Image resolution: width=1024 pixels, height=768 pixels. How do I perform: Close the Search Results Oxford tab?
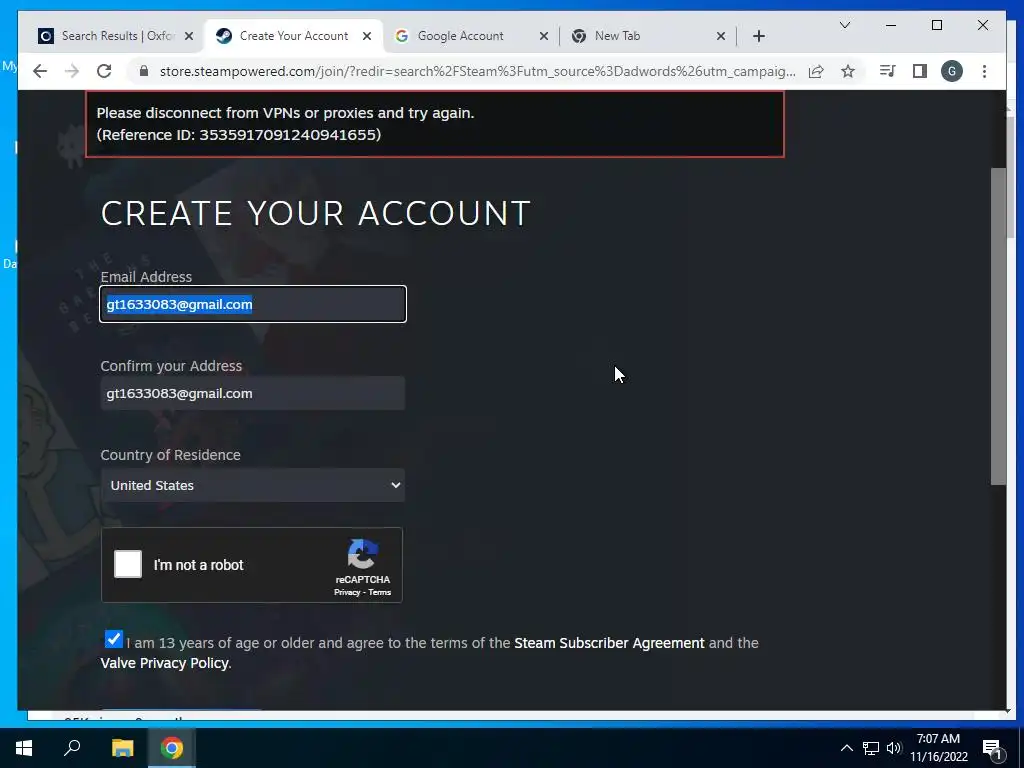189,36
